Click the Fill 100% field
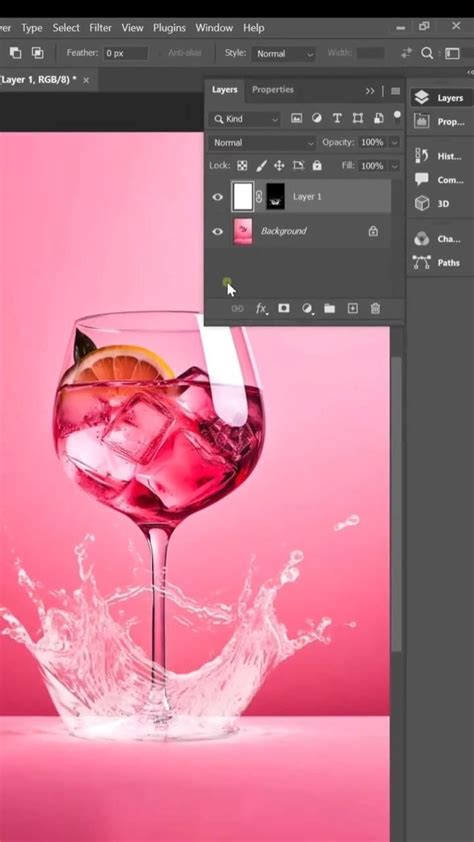 (x=372, y=166)
